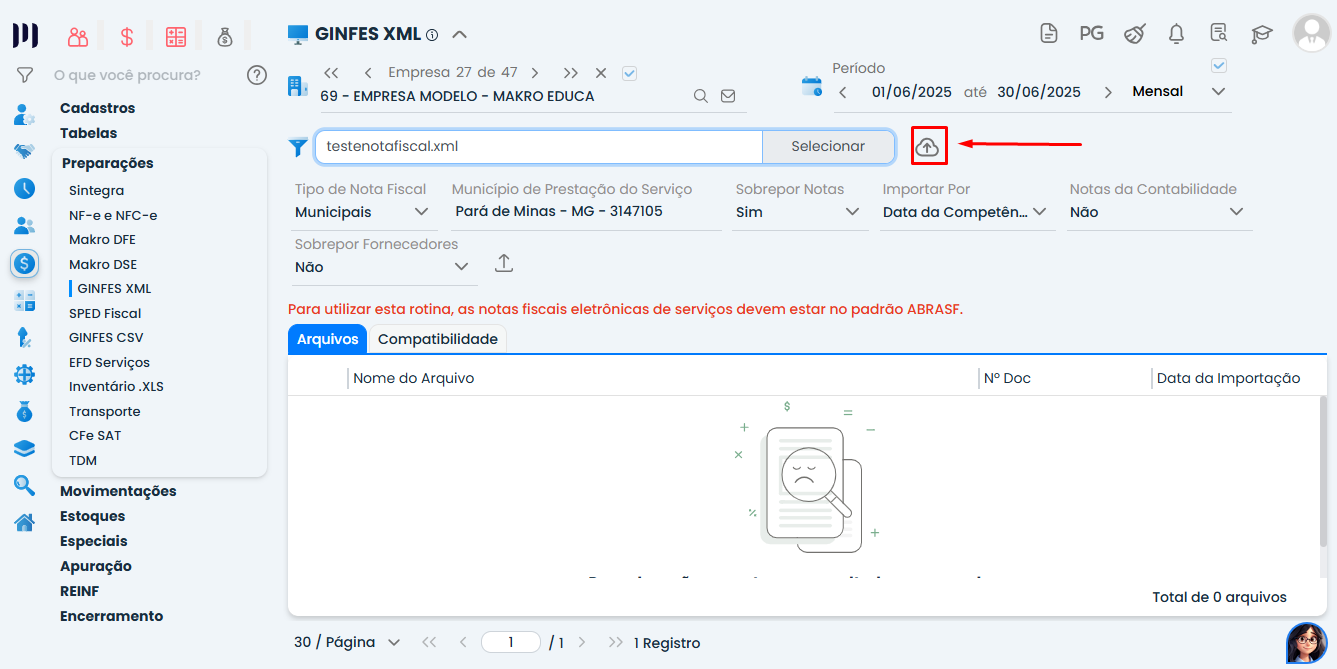The height and width of the screenshot is (669, 1337).
Task: Open Notas da Contabilidade dropdown
Action: tap(1158, 212)
